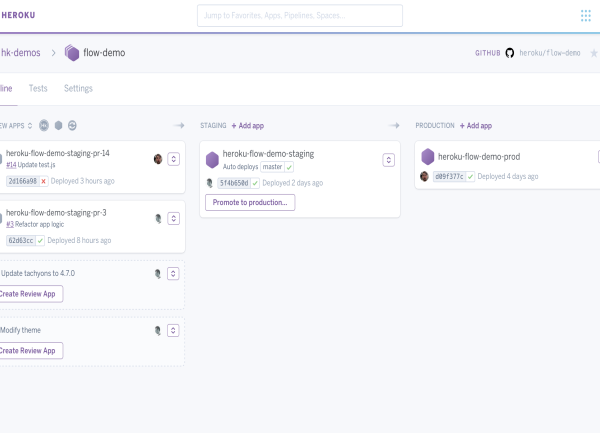Switch to the Settings tab

pyautogui.click(x=78, y=88)
